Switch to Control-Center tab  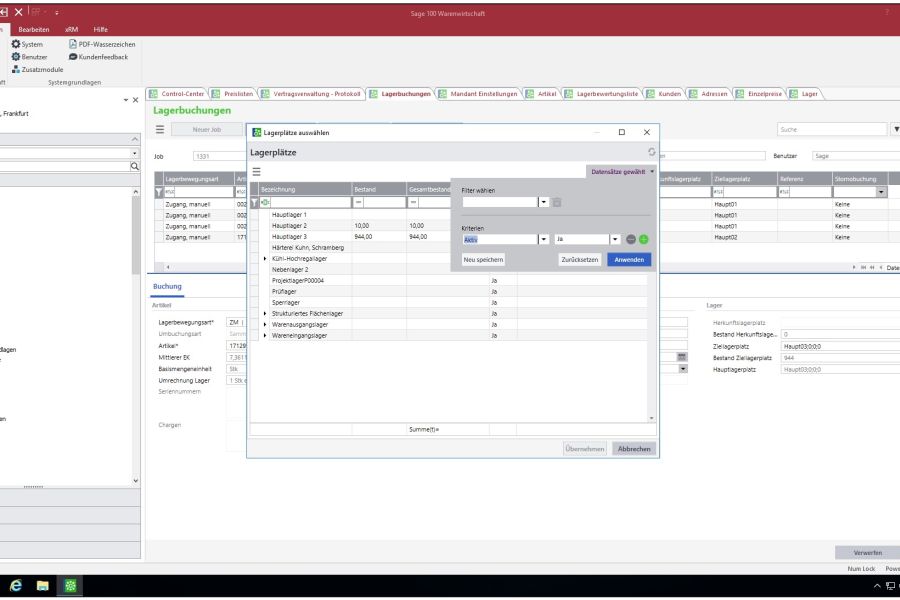177,94
